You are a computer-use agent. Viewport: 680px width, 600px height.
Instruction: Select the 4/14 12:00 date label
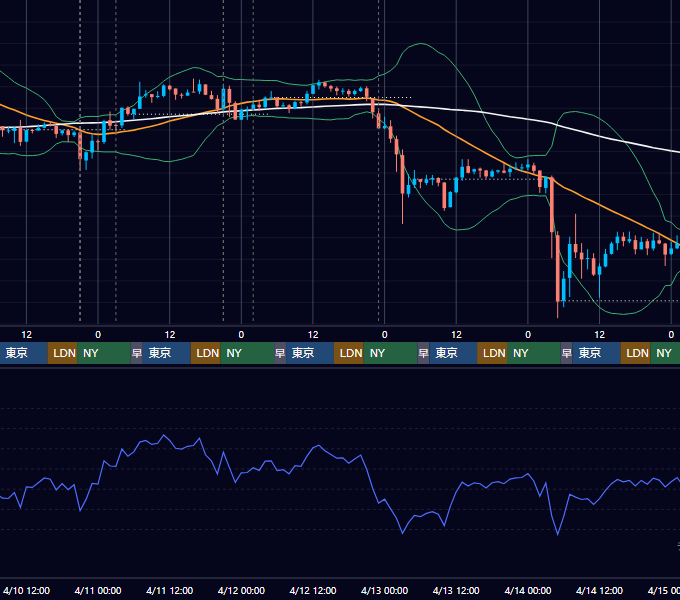tap(599, 590)
